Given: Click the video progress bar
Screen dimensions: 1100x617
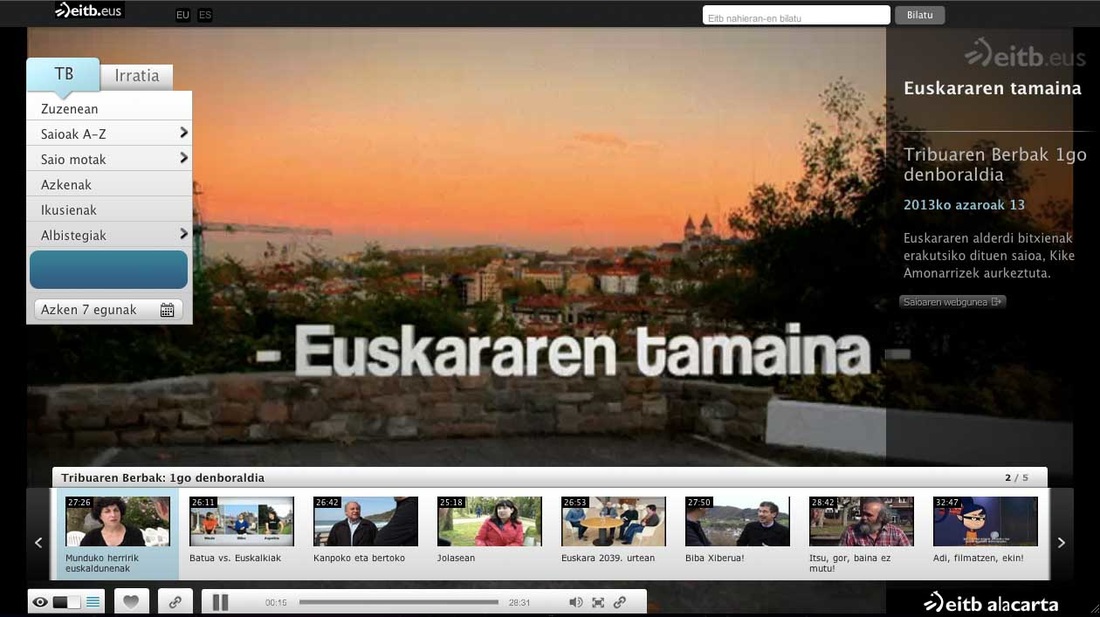Looking at the screenshot, I should pos(398,602).
